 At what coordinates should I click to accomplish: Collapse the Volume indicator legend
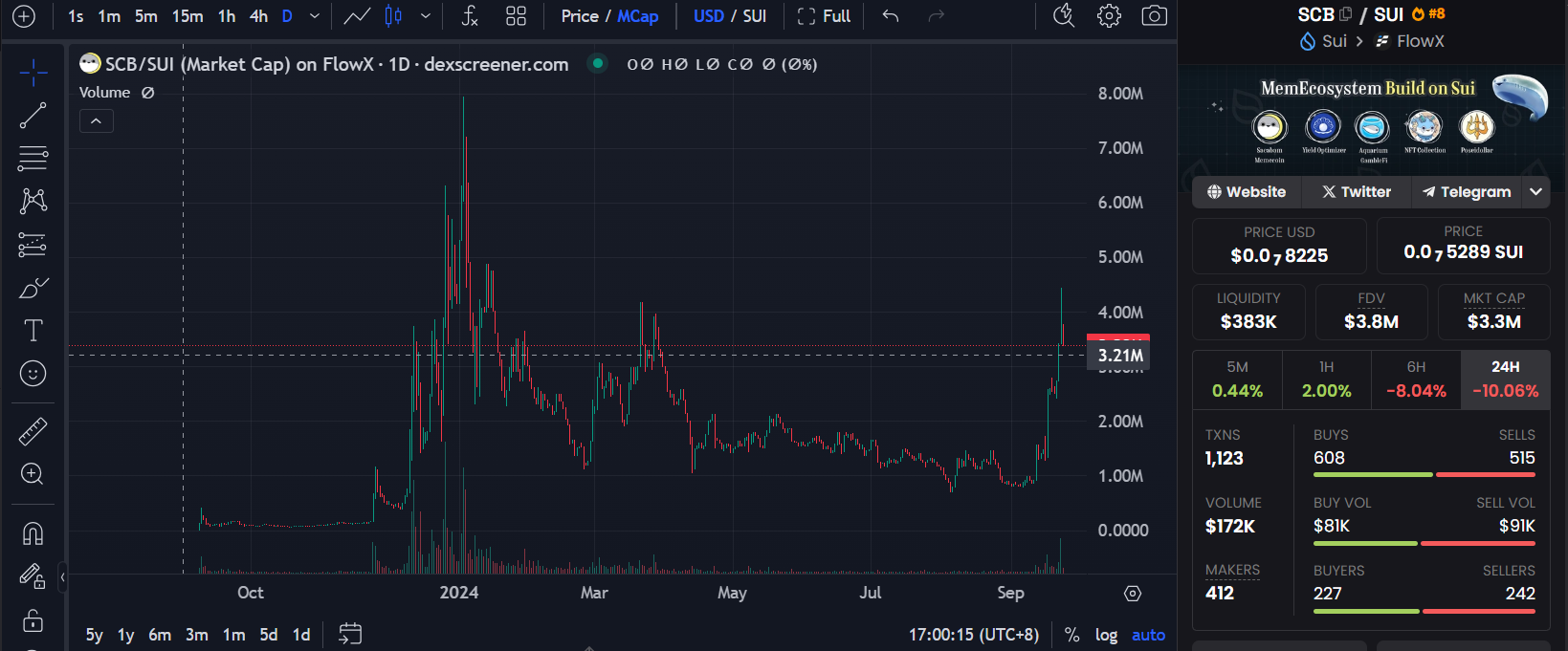pyautogui.click(x=96, y=121)
